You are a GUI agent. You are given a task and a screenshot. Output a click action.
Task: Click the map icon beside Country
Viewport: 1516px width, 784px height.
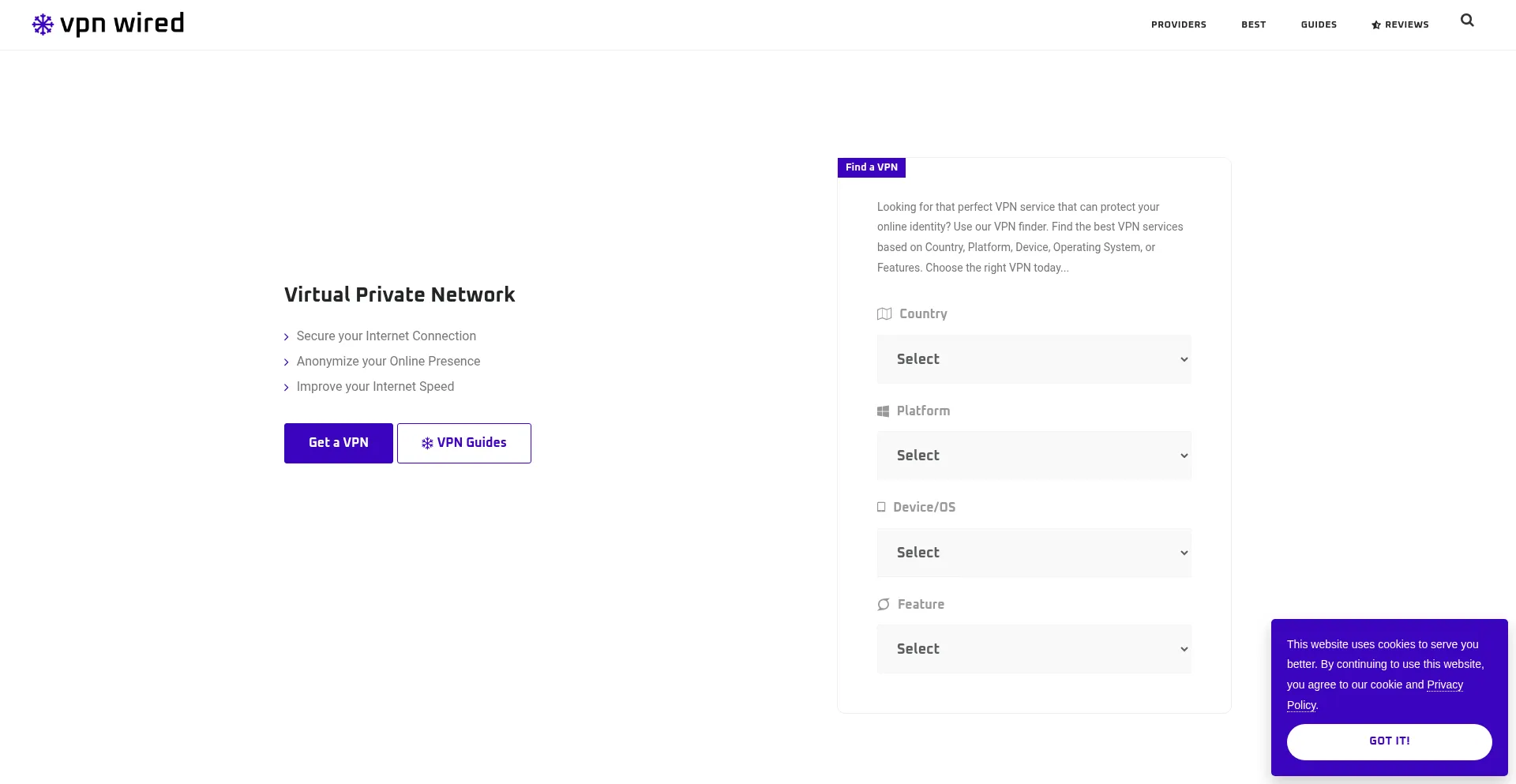pos(884,314)
